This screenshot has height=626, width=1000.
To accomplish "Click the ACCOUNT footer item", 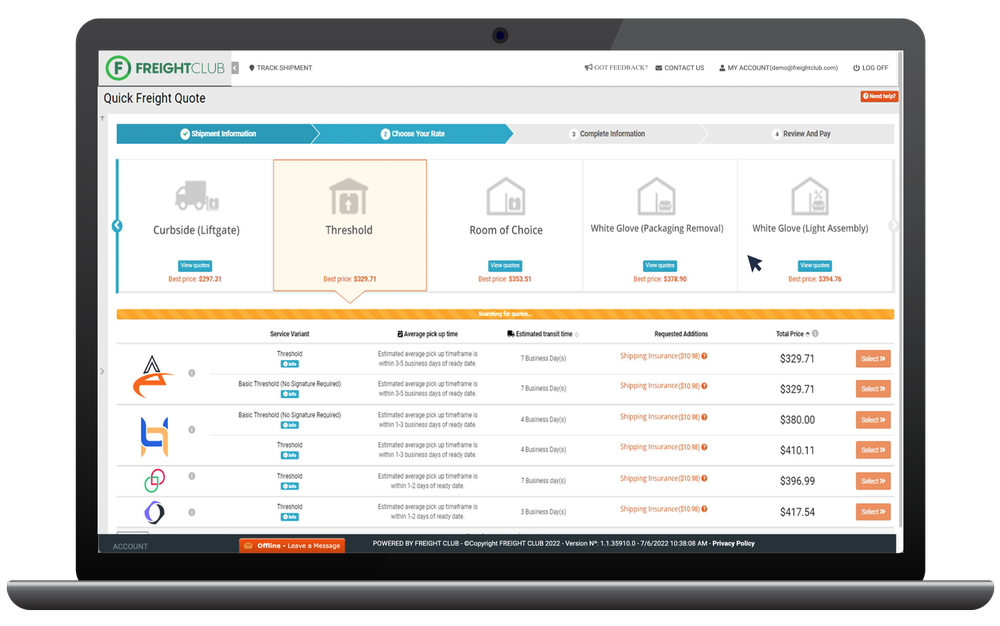I will coord(130,547).
